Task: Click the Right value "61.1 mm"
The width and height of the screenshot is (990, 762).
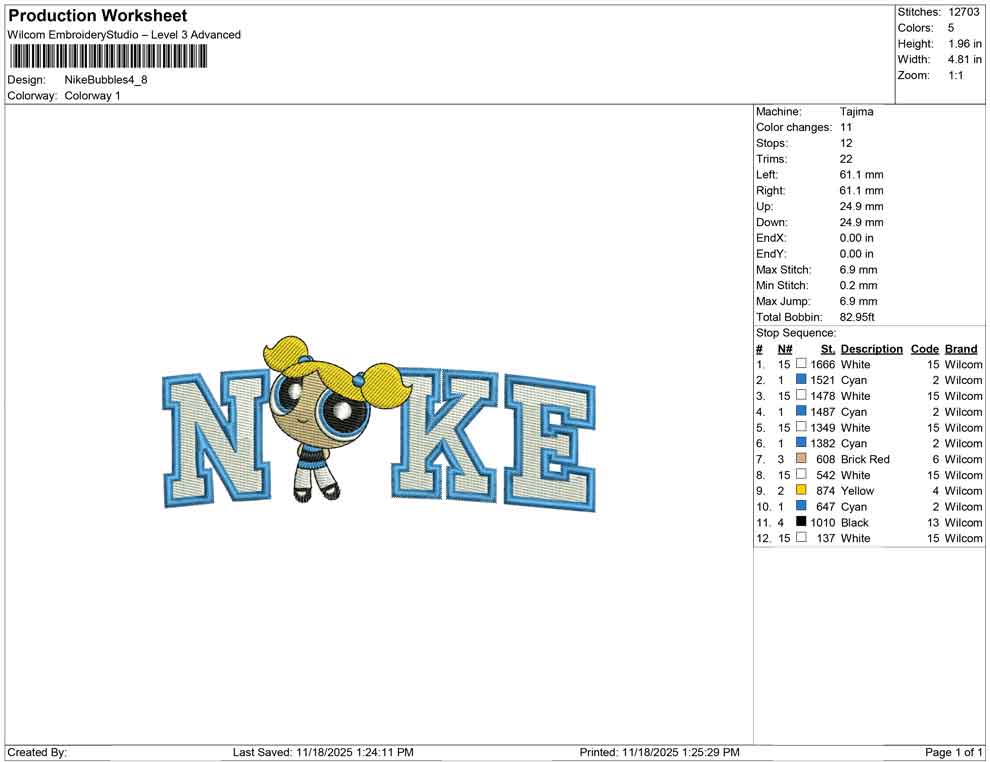Action: click(862, 191)
